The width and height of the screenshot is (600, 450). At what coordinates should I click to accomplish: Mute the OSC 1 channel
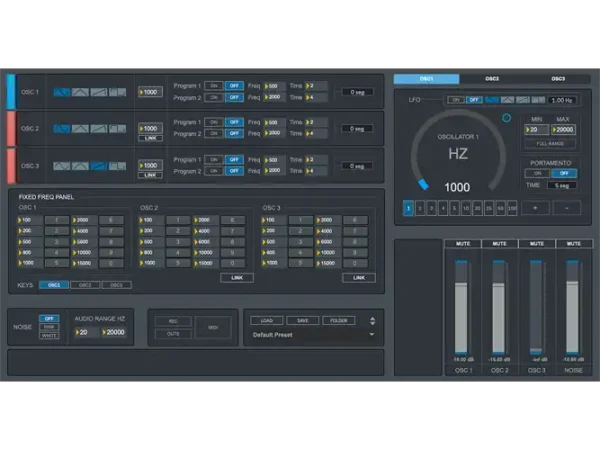point(463,244)
